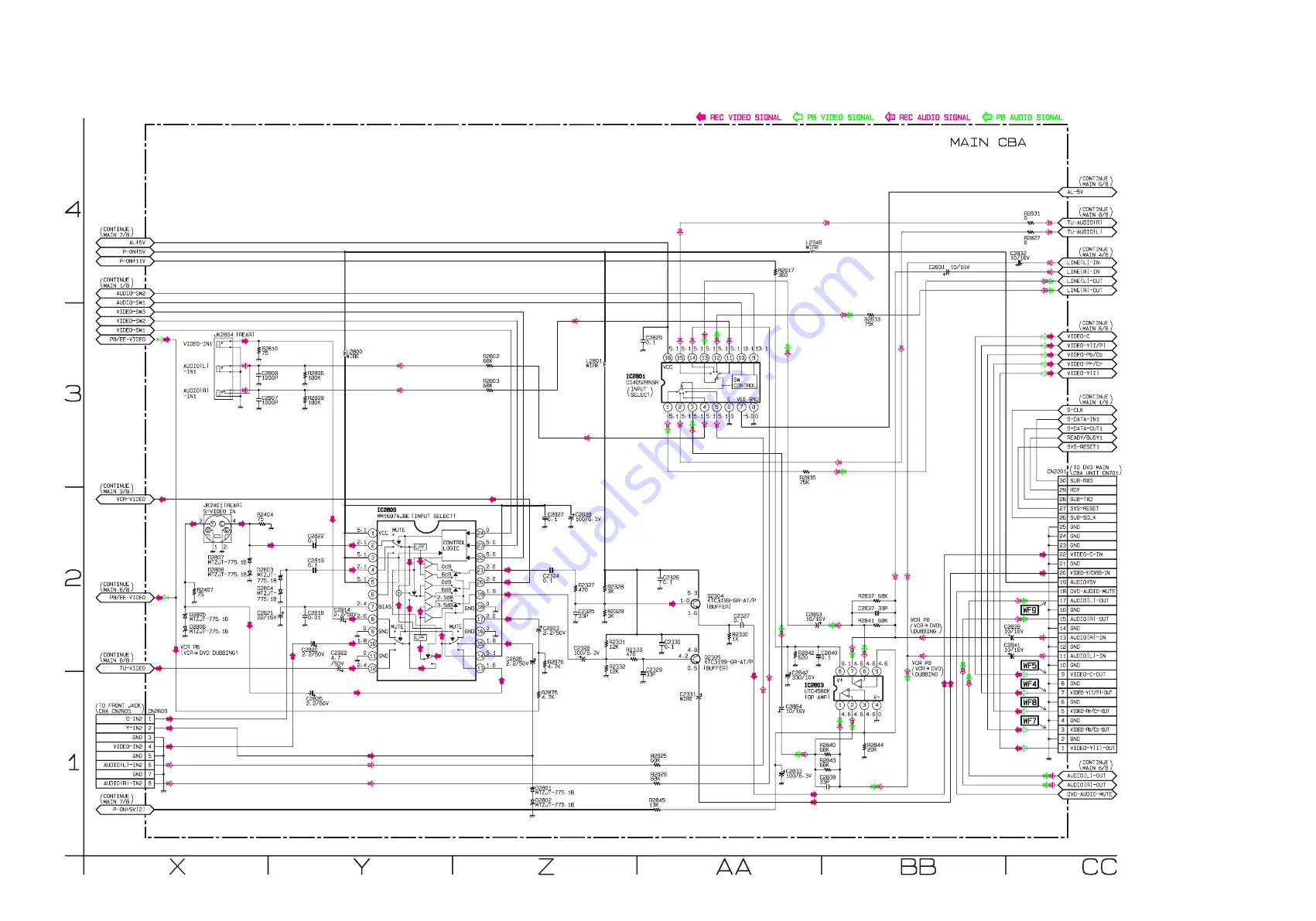
Task: Click pin 18 DVD-AUDIO-MUTE on CN2201
Action: pos(1087,592)
